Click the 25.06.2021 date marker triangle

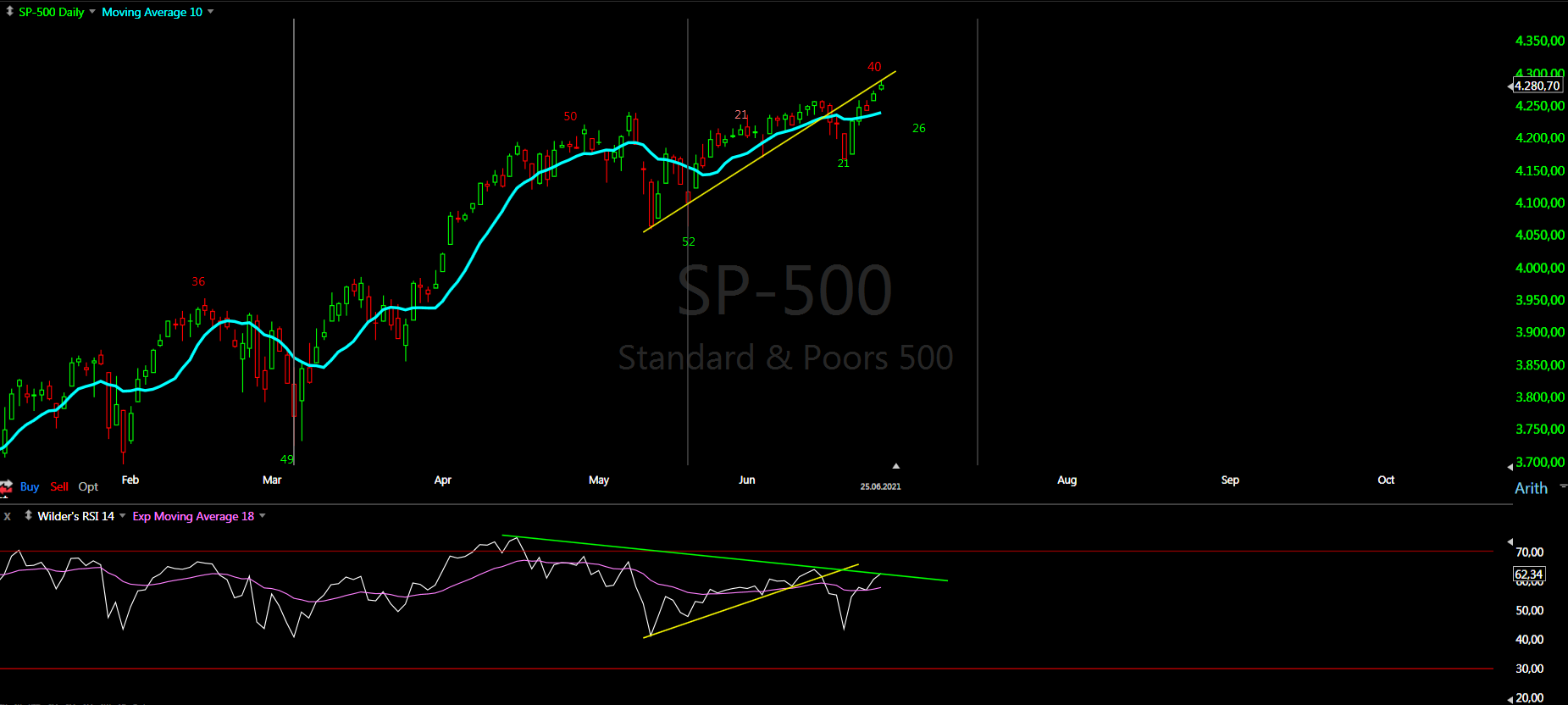(895, 466)
